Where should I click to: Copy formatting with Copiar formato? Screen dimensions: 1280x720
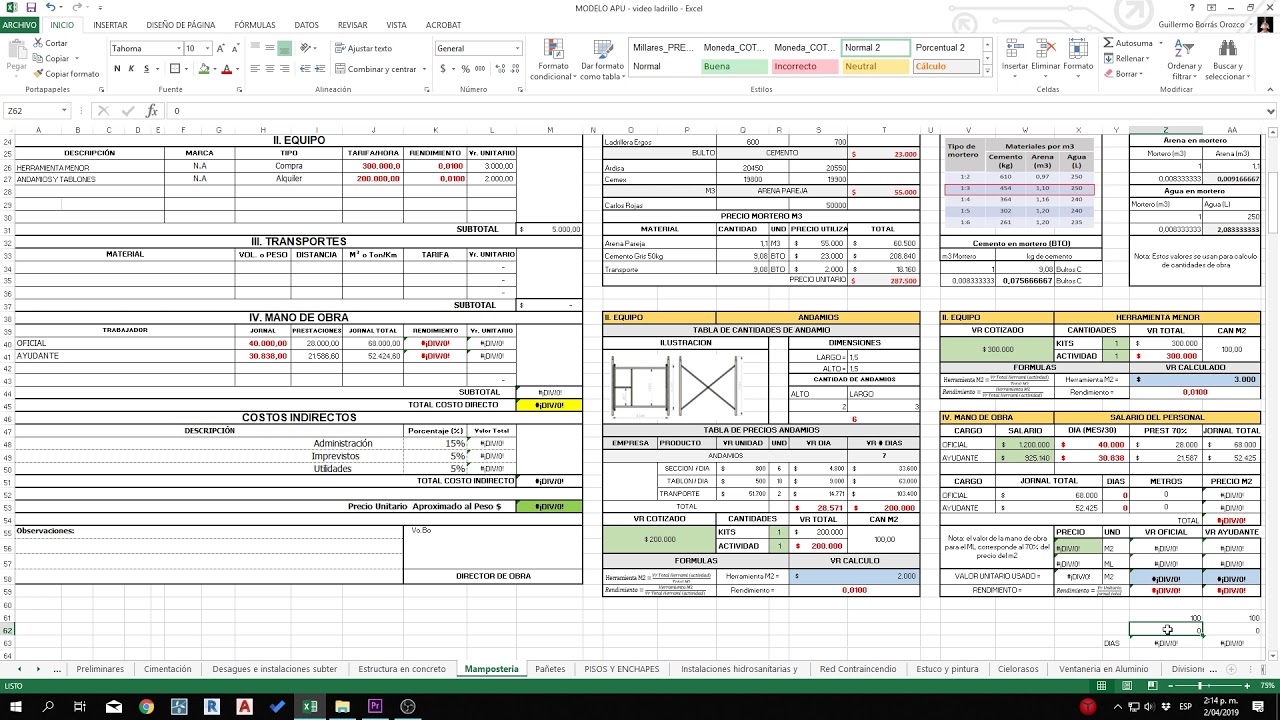(66, 74)
